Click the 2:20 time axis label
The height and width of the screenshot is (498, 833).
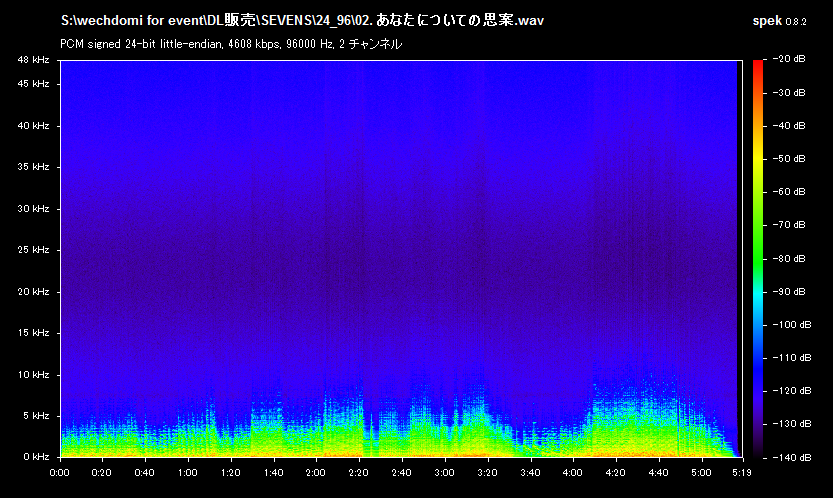[359, 473]
